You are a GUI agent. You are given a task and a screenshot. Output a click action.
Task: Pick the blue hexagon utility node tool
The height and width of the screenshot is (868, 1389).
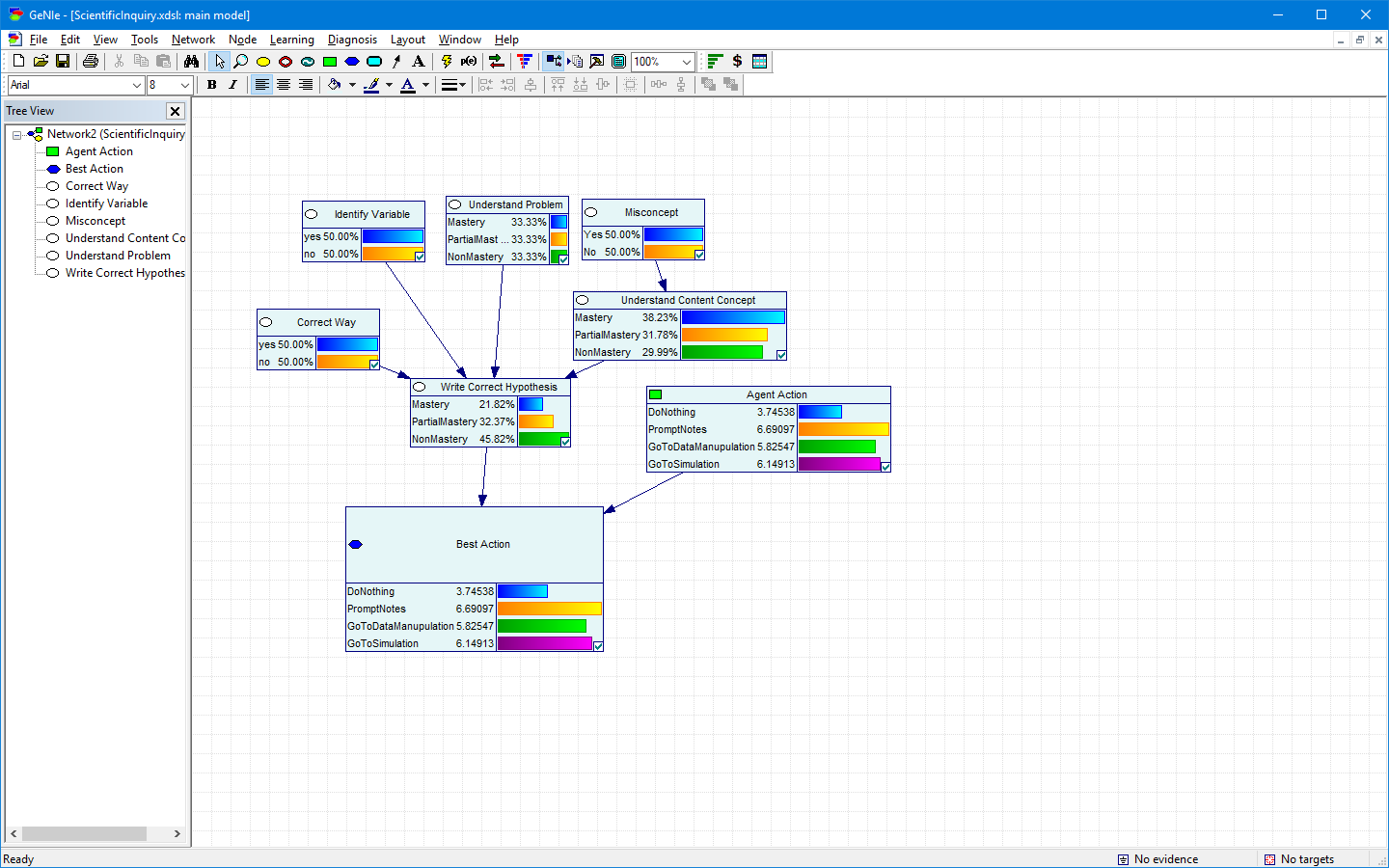[x=352, y=61]
